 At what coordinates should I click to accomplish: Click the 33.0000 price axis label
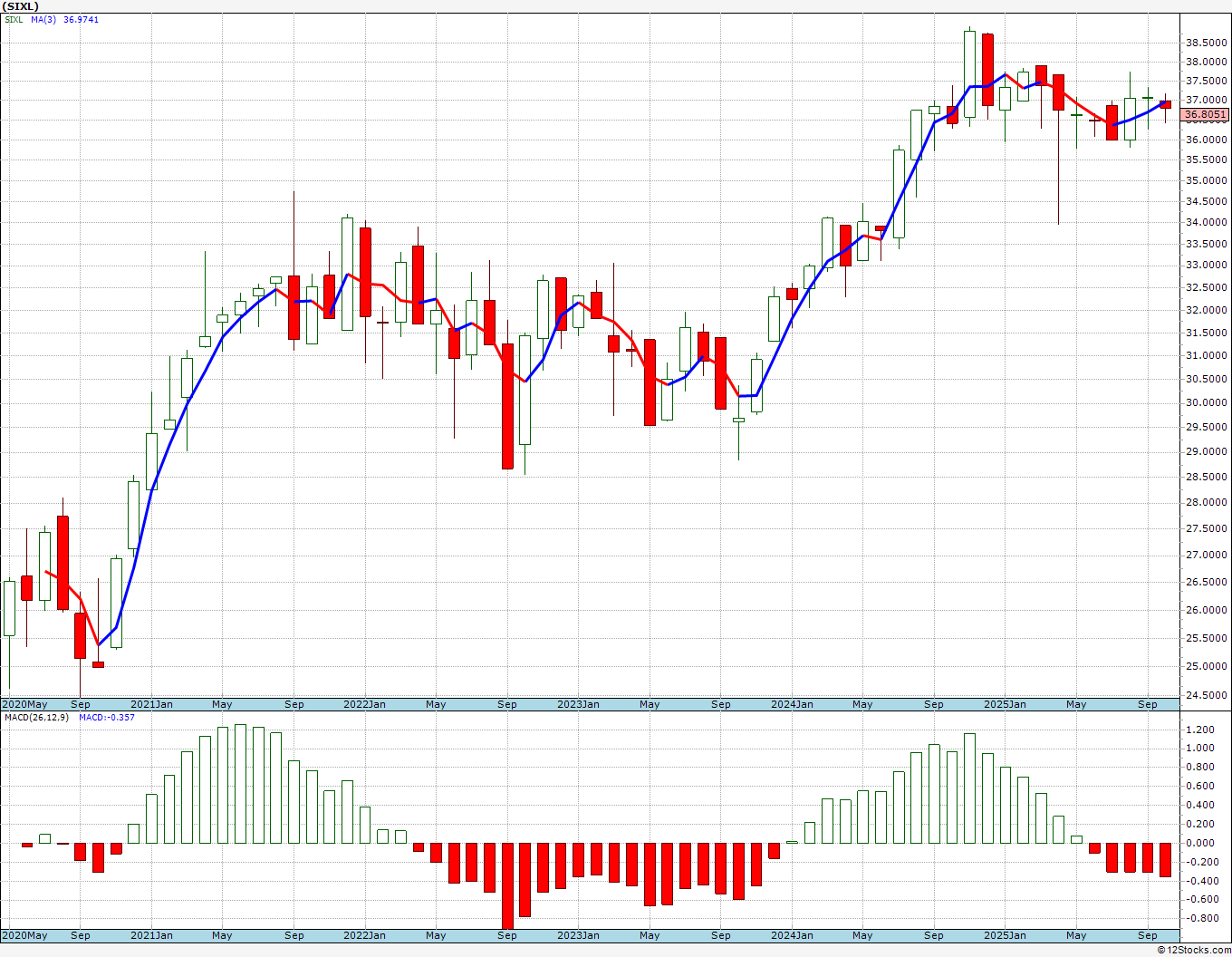(1206, 266)
